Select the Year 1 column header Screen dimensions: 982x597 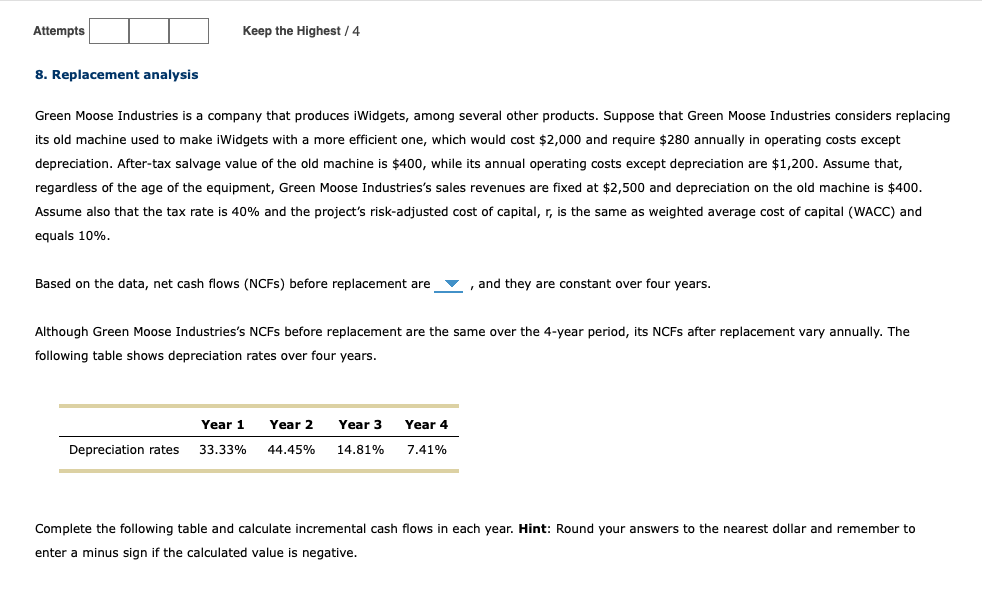[222, 424]
